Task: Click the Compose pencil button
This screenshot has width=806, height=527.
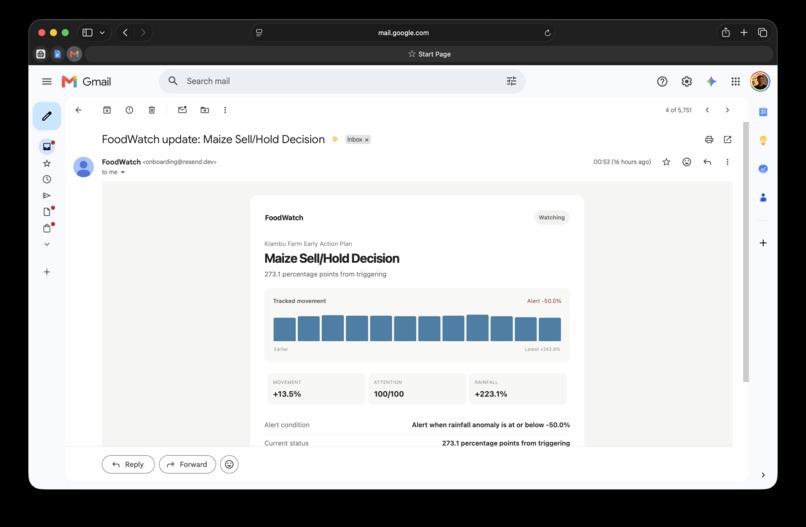Action: point(47,116)
